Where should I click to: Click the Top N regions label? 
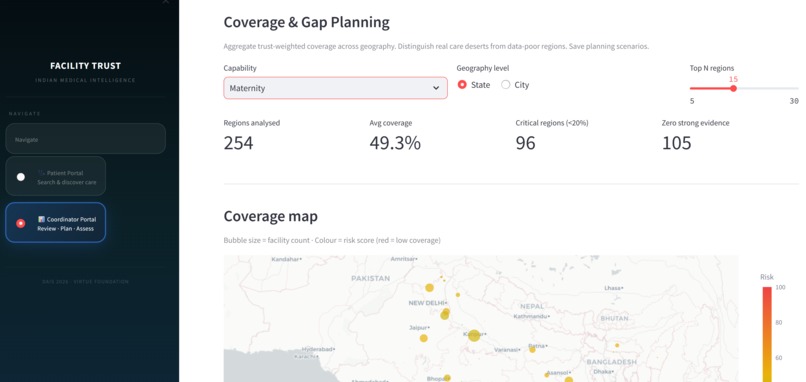pos(712,68)
